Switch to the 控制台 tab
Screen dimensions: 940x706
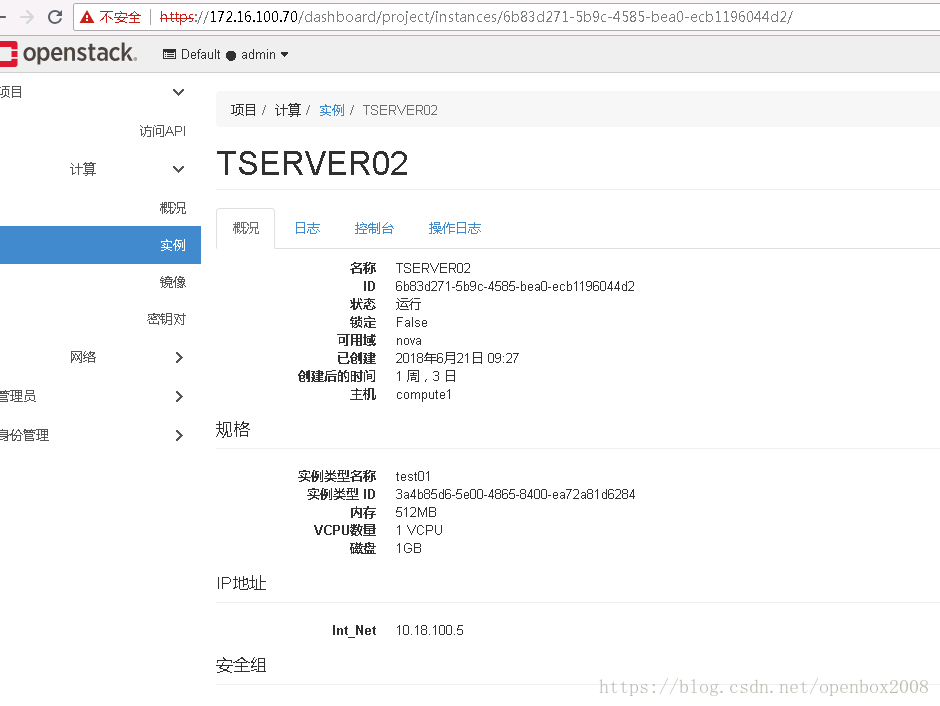[374, 228]
